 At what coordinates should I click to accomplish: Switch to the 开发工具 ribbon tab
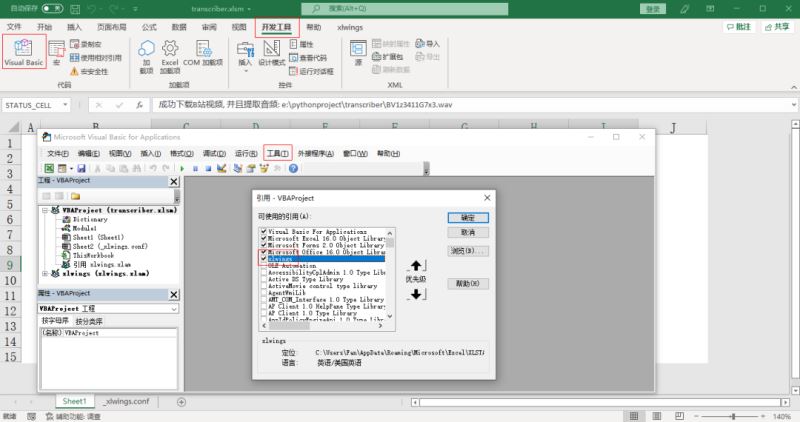[x=277, y=27]
